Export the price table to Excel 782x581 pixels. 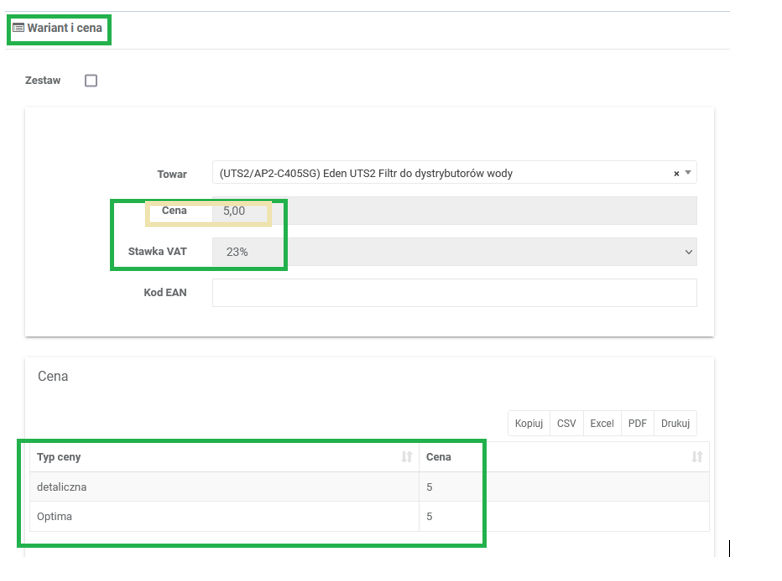[x=601, y=423]
